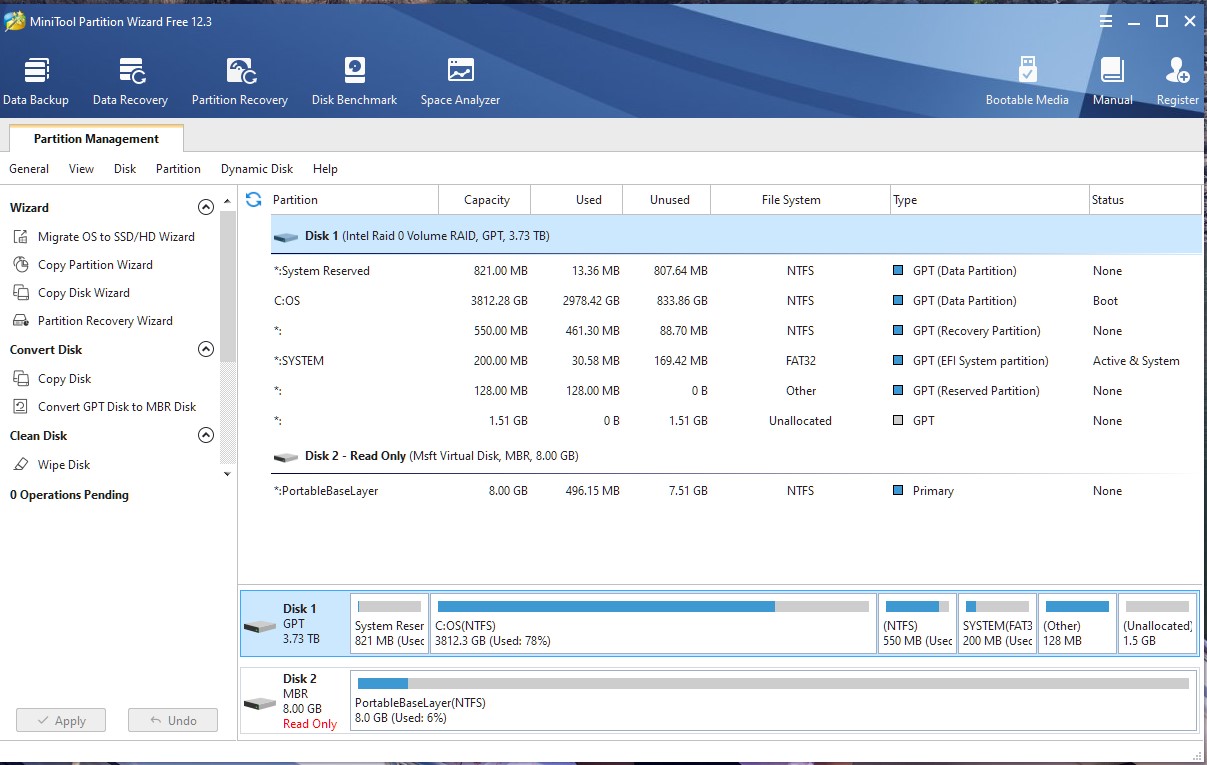Image resolution: width=1207 pixels, height=765 pixels.
Task: Open the hamburger menu in the title bar
Action: pyautogui.click(x=1105, y=21)
